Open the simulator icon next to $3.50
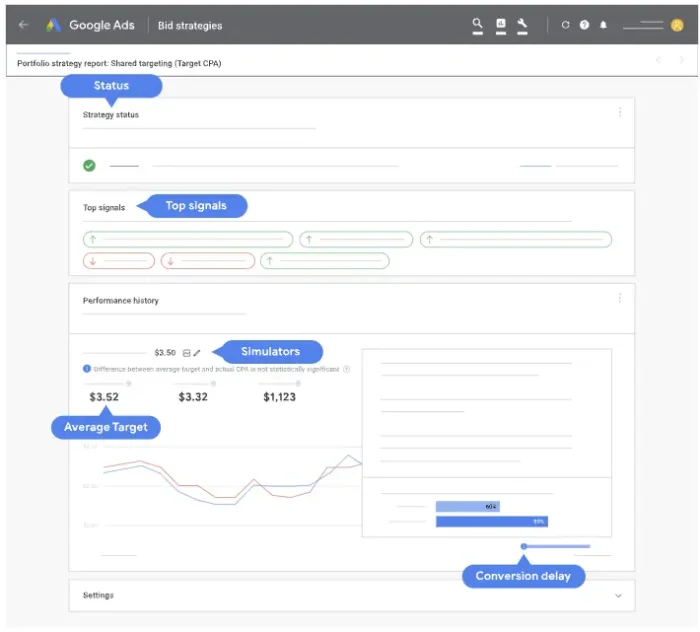This screenshot has width=700, height=632. tap(186, 353)
